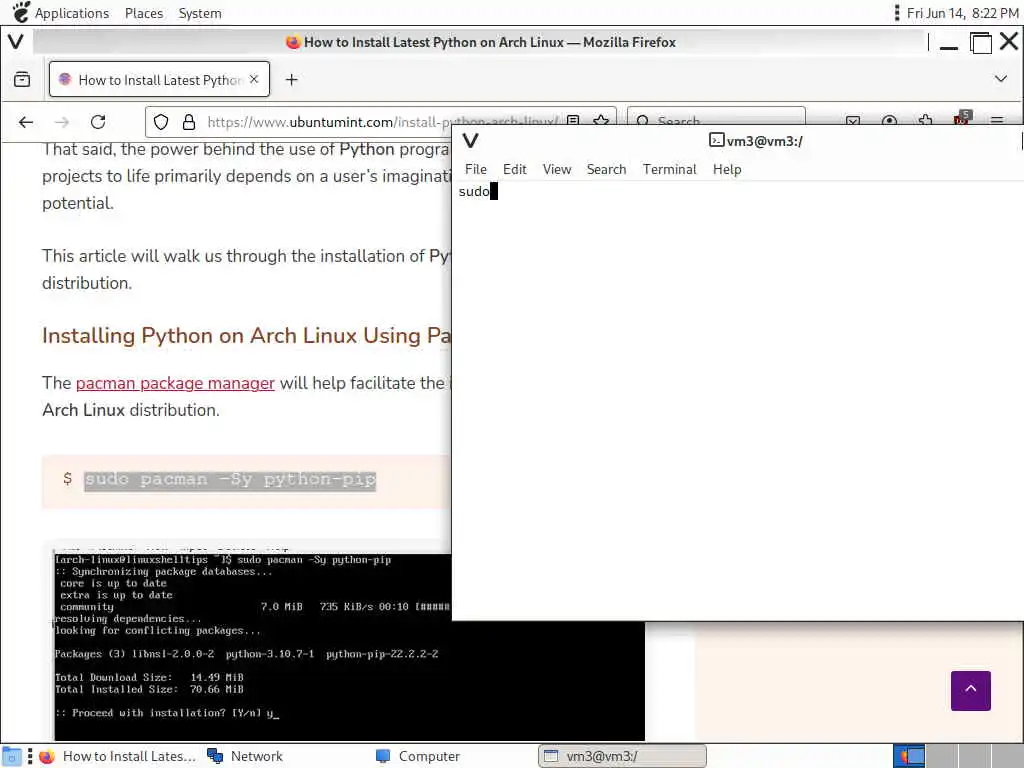Click the terminal input area with sudo
The width and height of the screenshot is (1024, 768).
737,400
